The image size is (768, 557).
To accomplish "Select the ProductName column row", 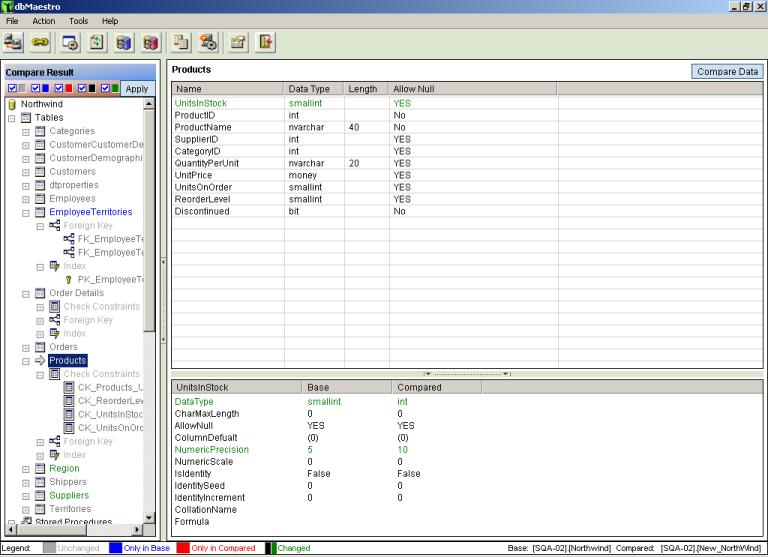I will tap(467, 127).
